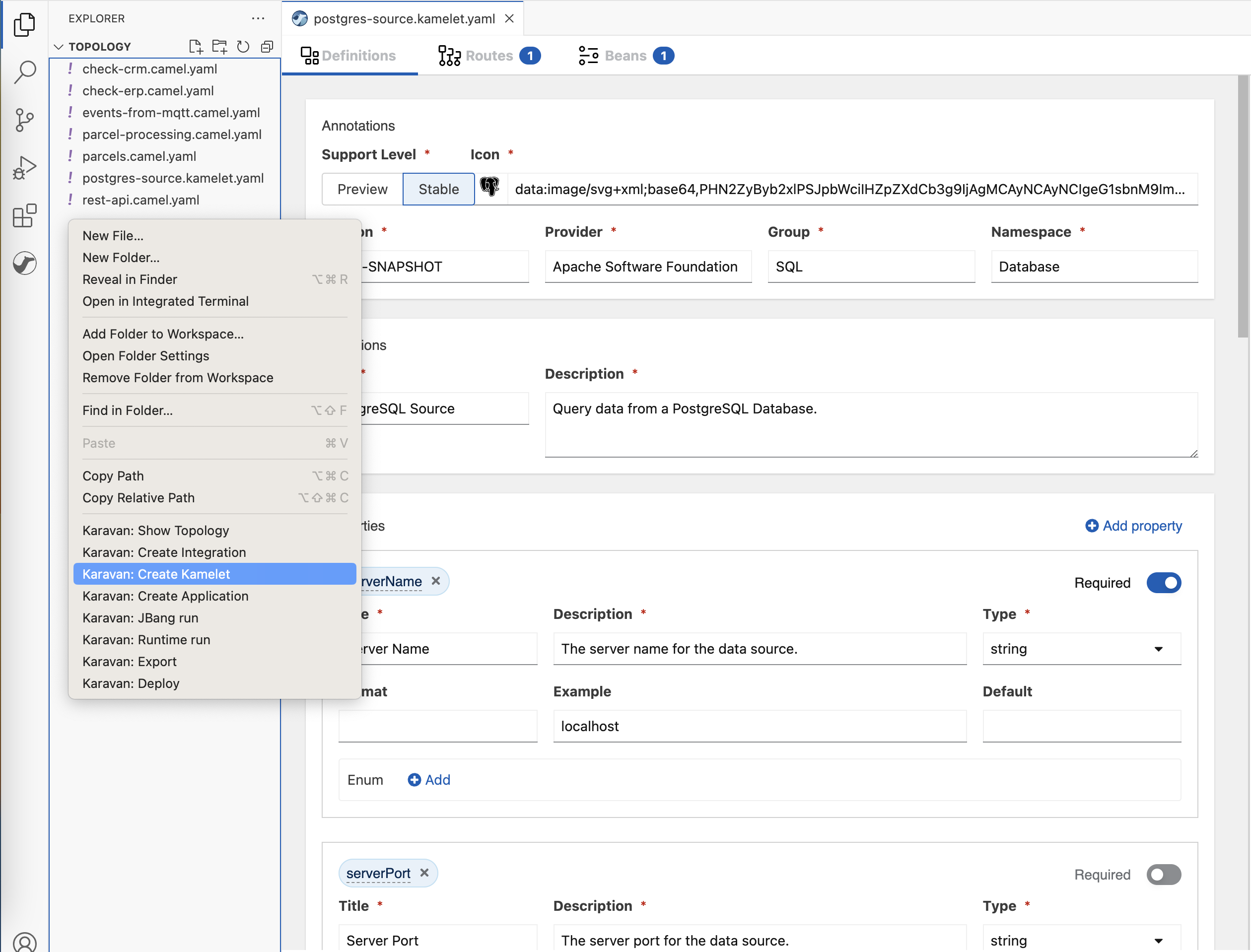1251x952 pixels.
Task: Click the Add property link
Action: click(1134, 526)
